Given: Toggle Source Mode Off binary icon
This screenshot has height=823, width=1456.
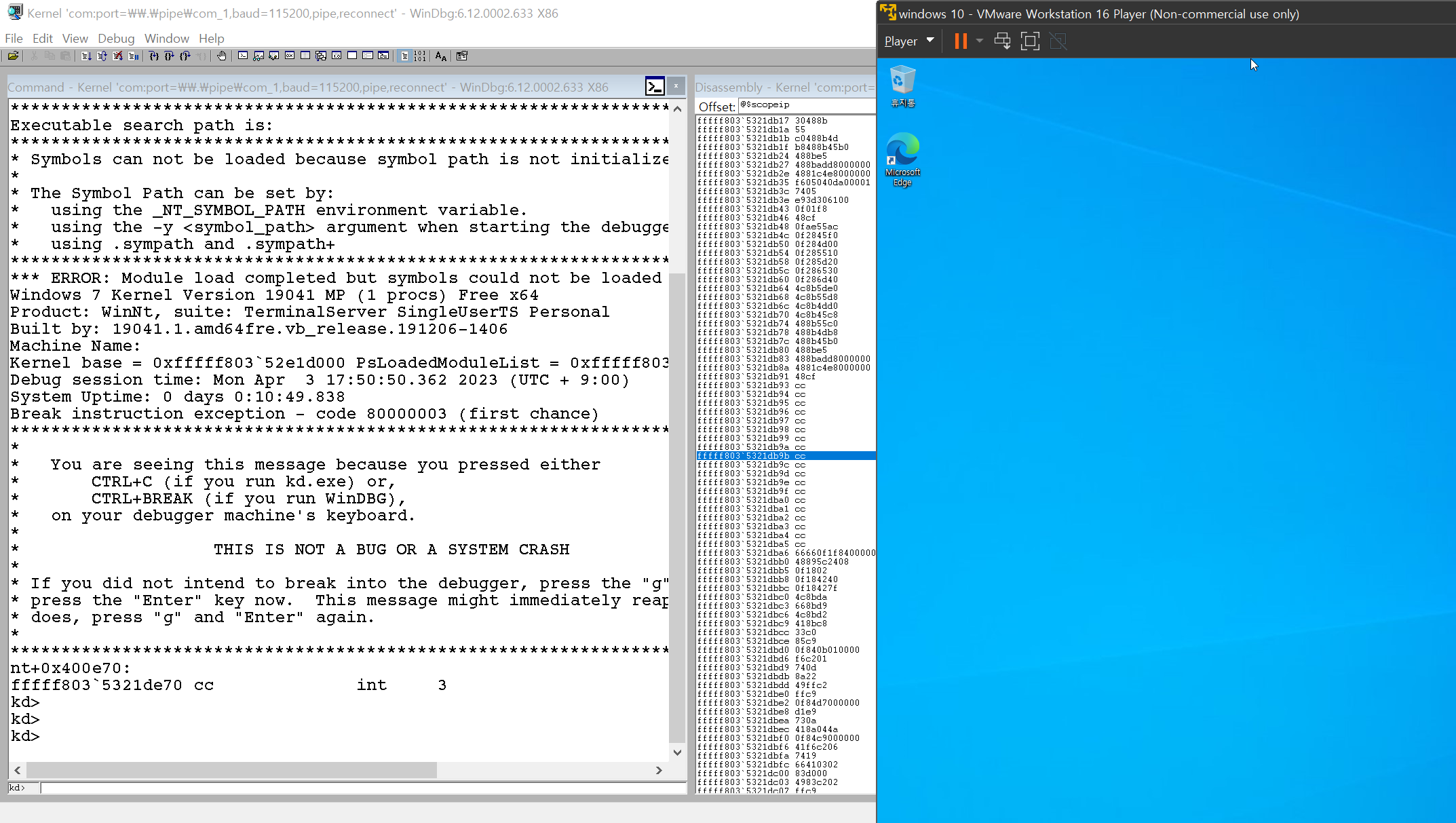Looking at the screenshot, I should [x=420, y=56].
